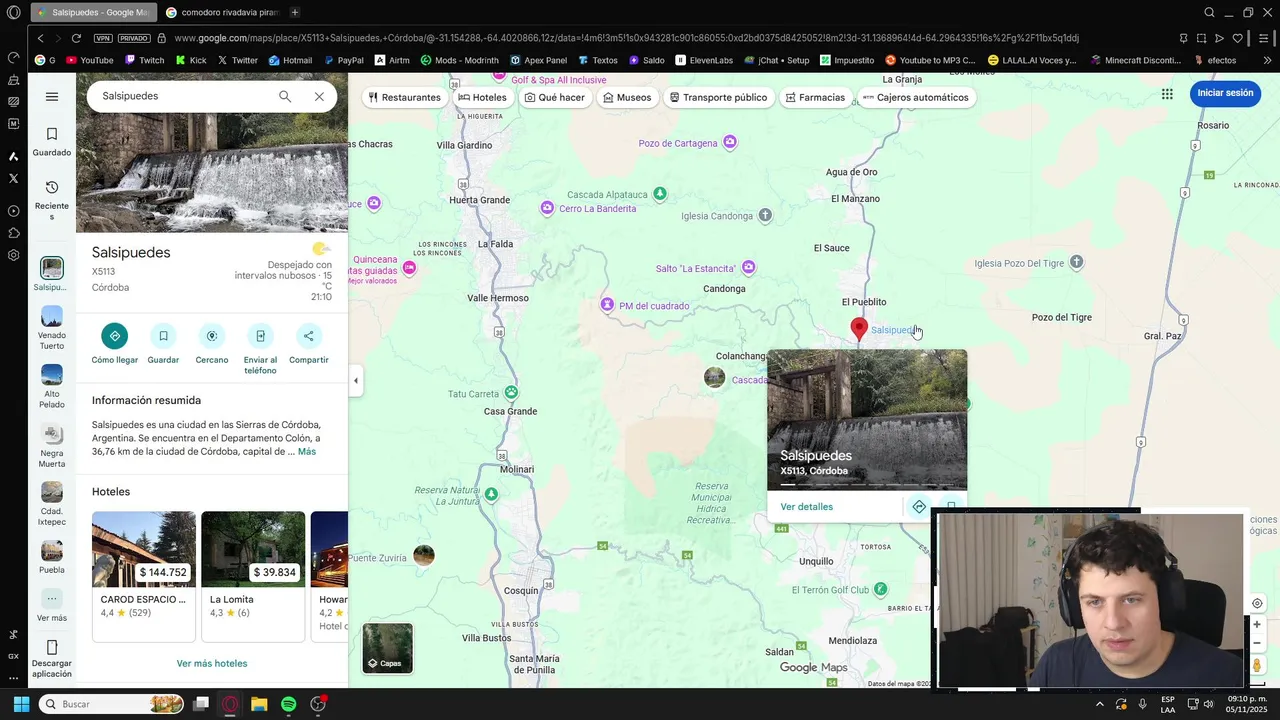Click Ver detalles in place popup

806,507
